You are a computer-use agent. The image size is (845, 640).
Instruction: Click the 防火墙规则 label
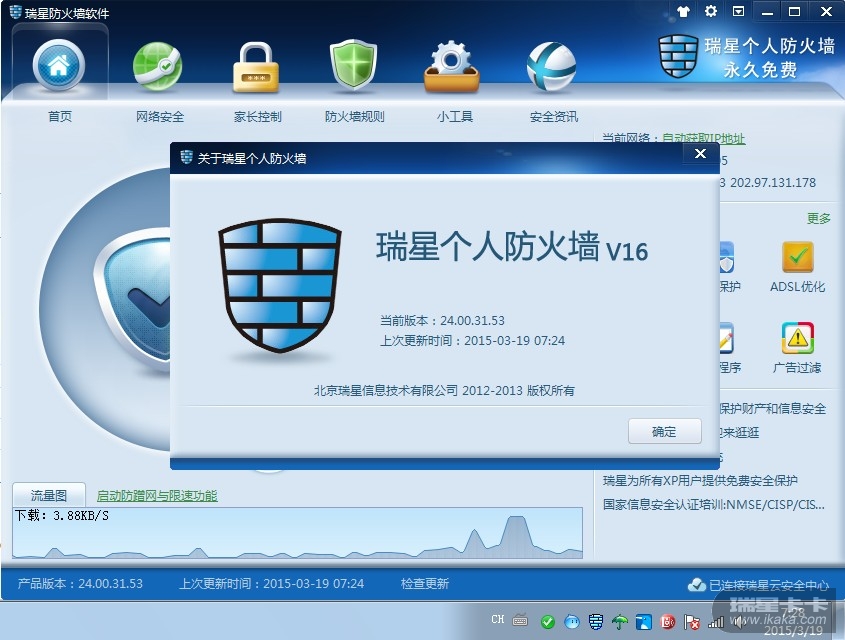[355, 116]
